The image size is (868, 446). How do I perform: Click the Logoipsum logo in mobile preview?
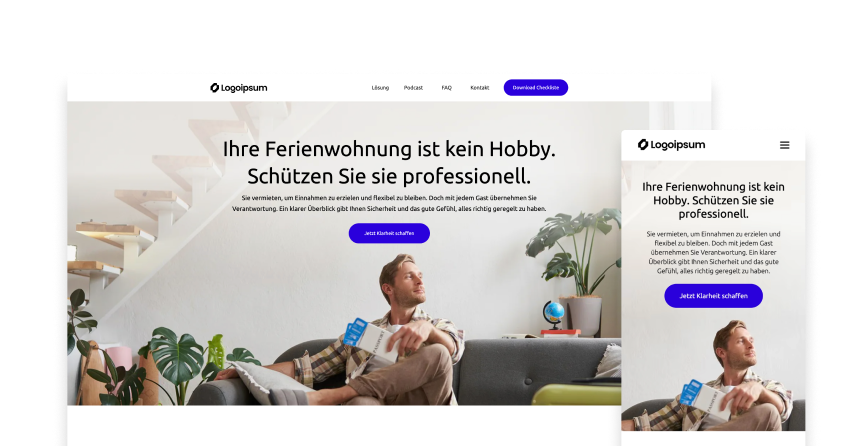pyautogui.click(x=671, y=145)
